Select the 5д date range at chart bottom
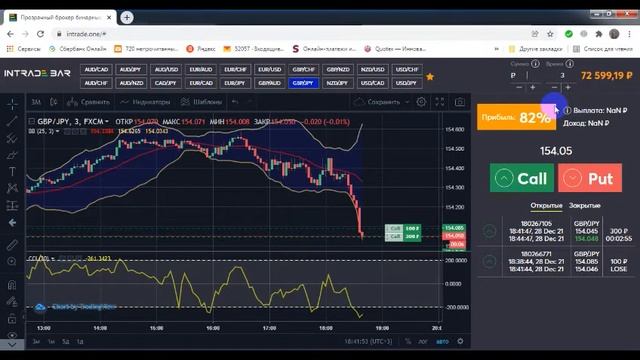 pyautogui.click(x=65, y=342)
